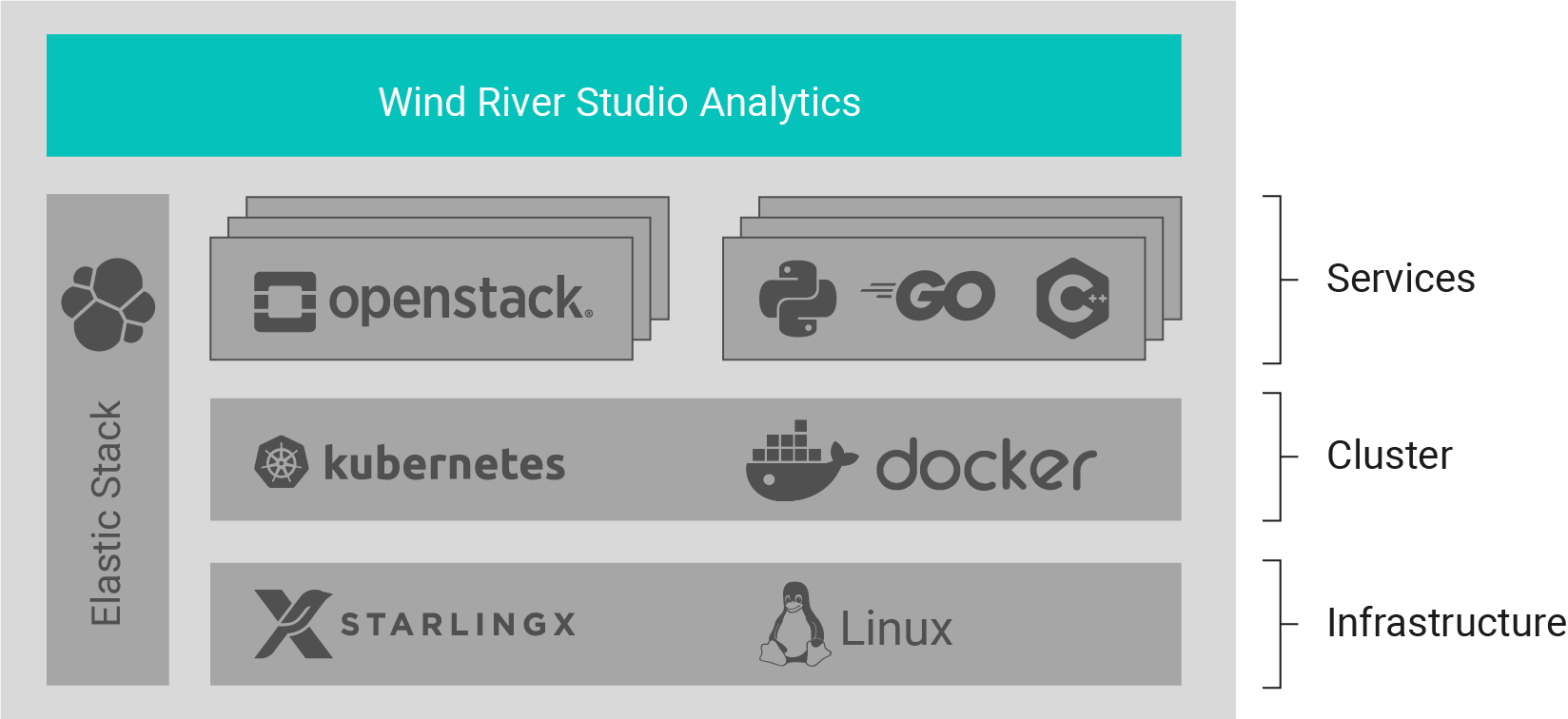Click the Elastic Stack cluster logo
Image resolution: width=1568 pixels, height=719 pixels.
108,304
